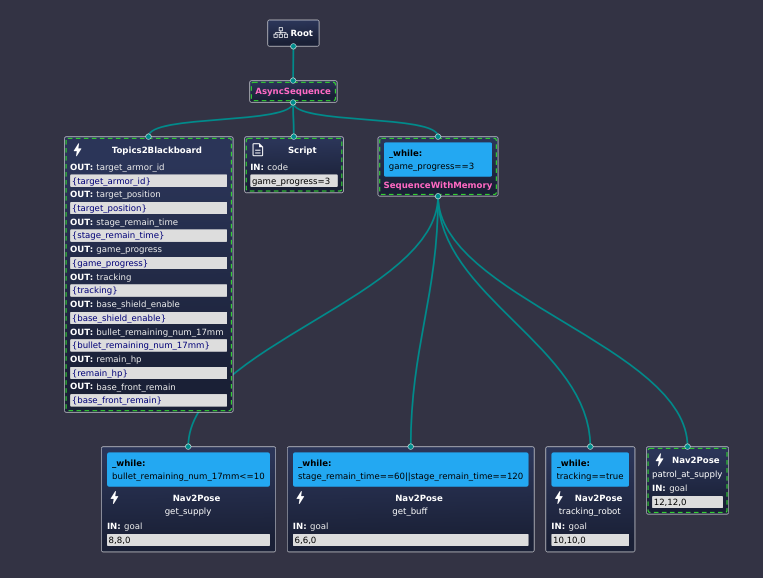Screen dimensions: 763x578
Task: Click the tracking_robot Nav2Pose lightning icon
Action: (x=559, y=498)
